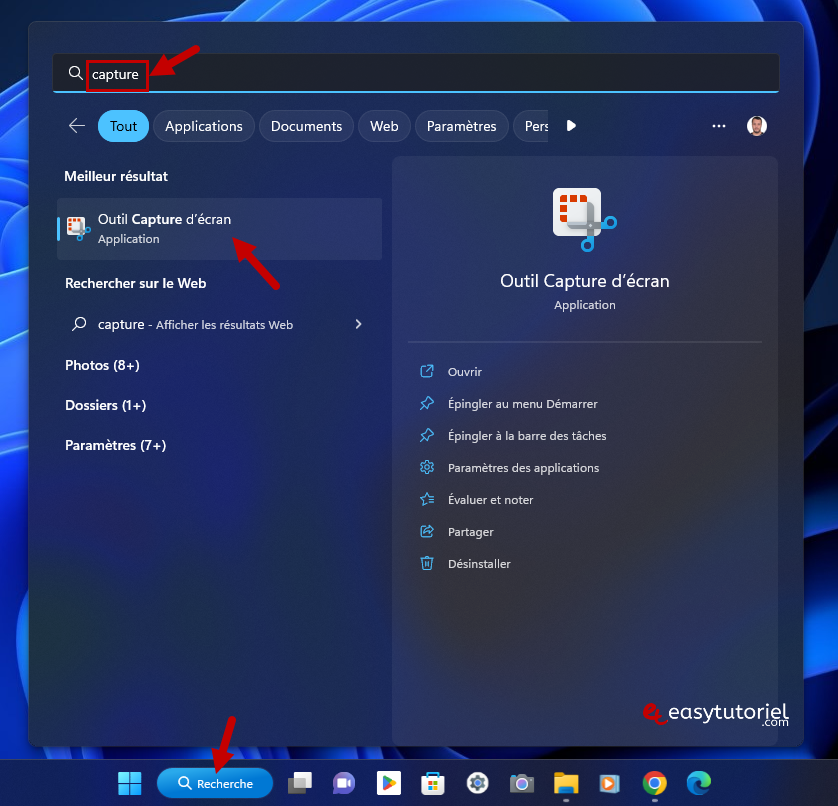
Task: Launch Microsoft Edge from the taskbar
Action: click(699, 783)
